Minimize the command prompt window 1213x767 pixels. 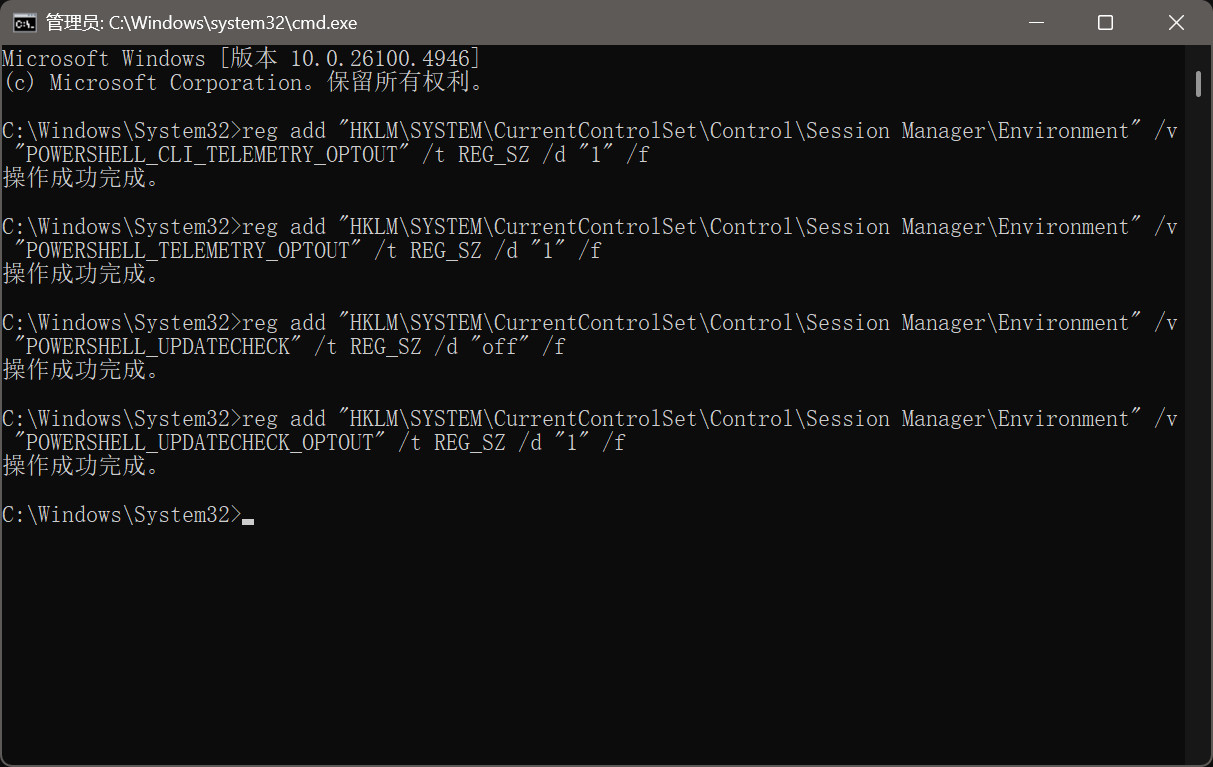pyautogui.click(x=1036, y=22)
